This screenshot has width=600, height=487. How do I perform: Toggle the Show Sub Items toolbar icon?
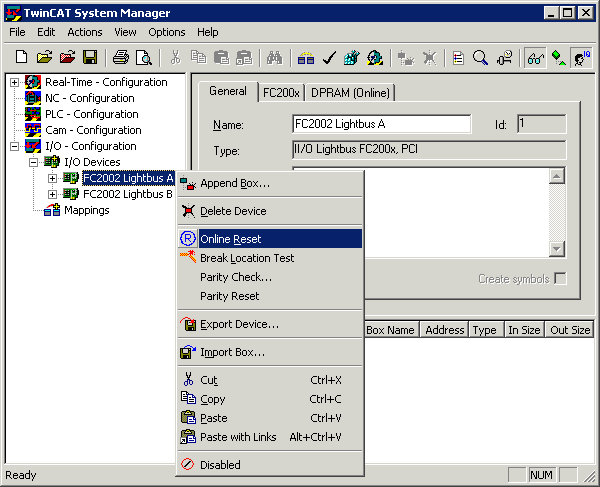coord(558,58)
